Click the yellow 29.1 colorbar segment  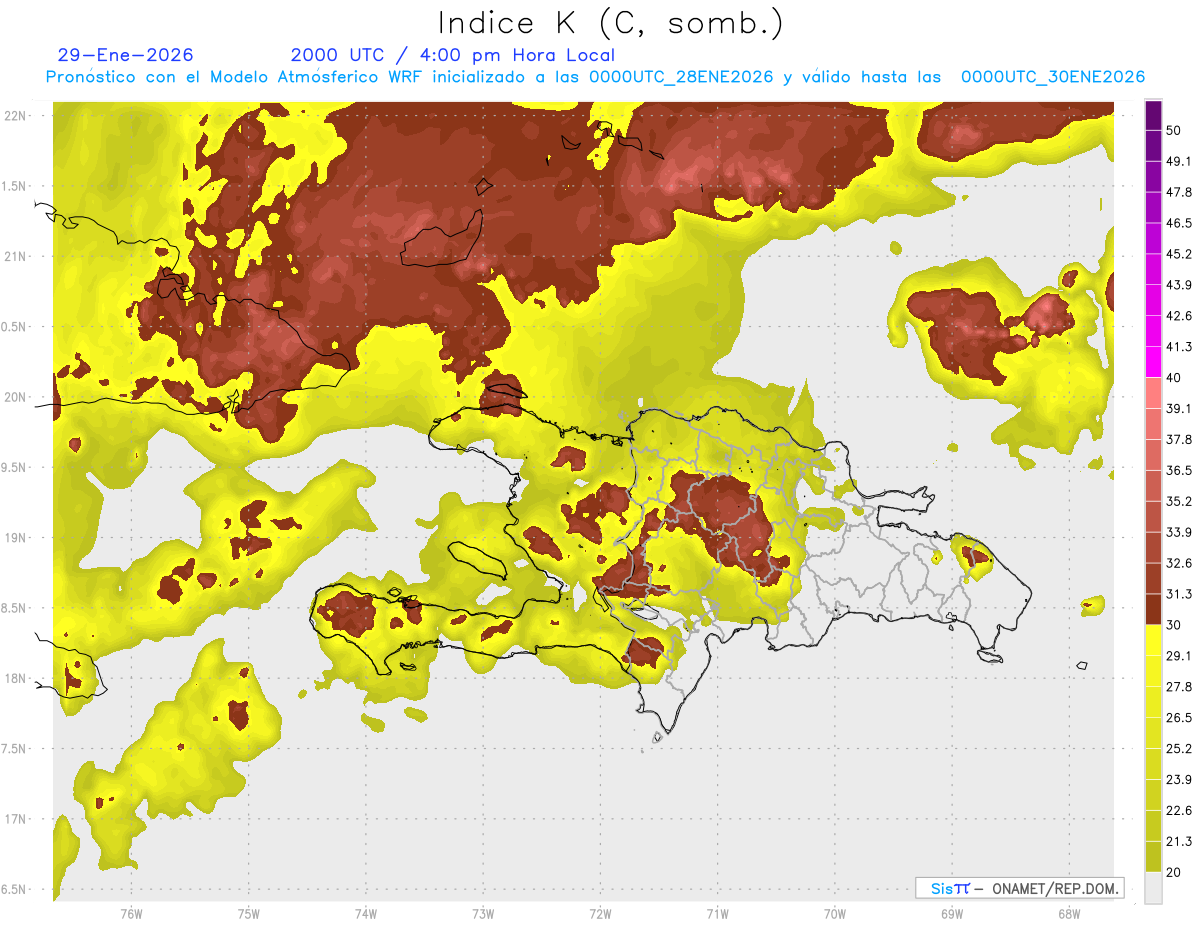click(1153, 640)
